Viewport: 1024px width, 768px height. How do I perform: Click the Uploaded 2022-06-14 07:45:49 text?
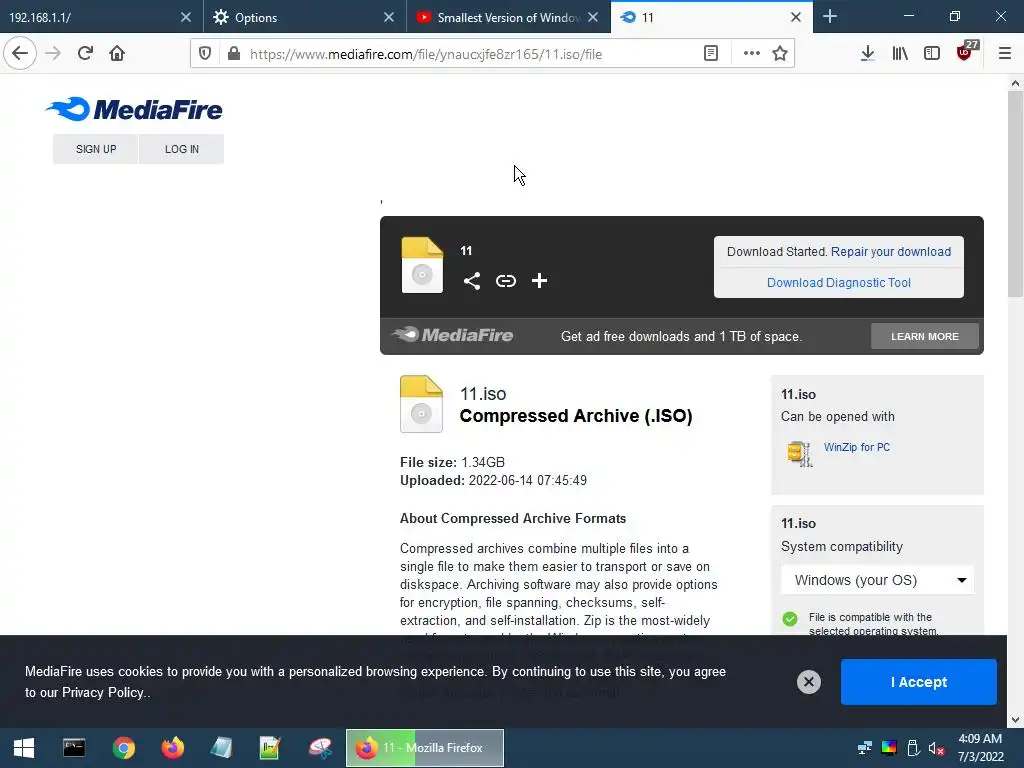pyautogui.click(x=493, y=481)
